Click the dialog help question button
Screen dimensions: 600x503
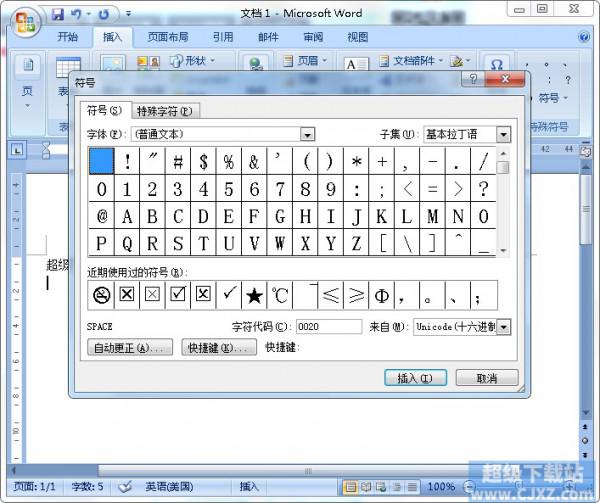(473, 79)
